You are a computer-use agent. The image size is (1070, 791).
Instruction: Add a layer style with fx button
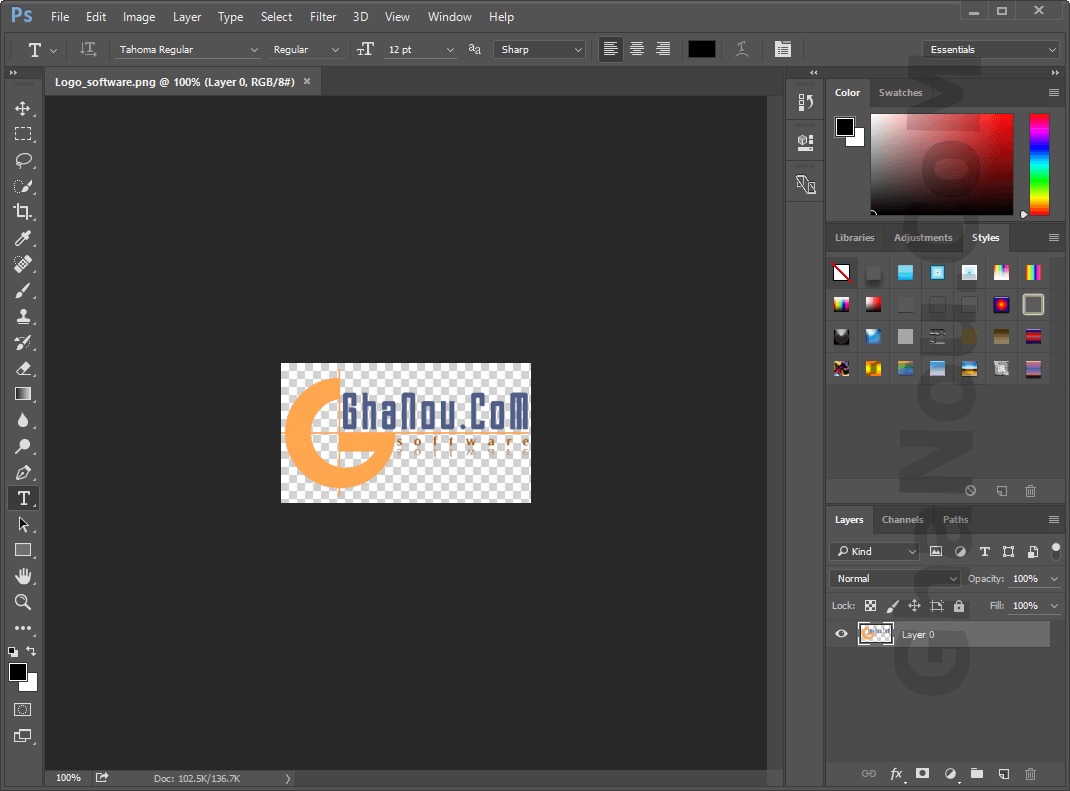pos(896,773)
